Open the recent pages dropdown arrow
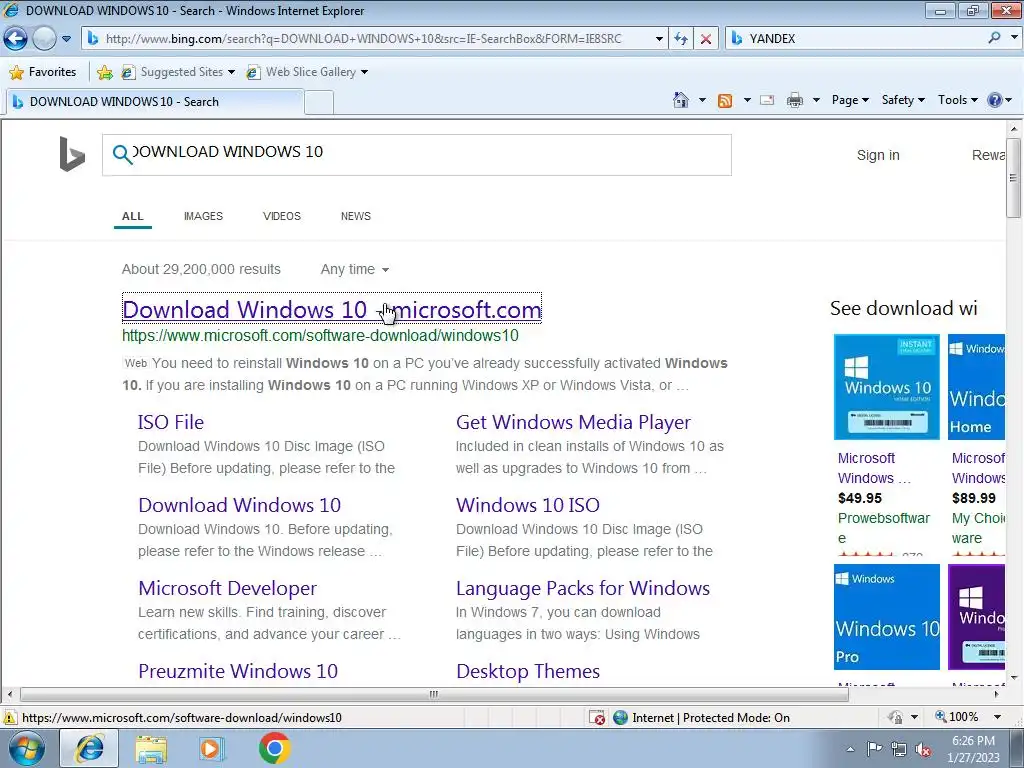The width and height of the screenshot is (1024, 768). 66,39
